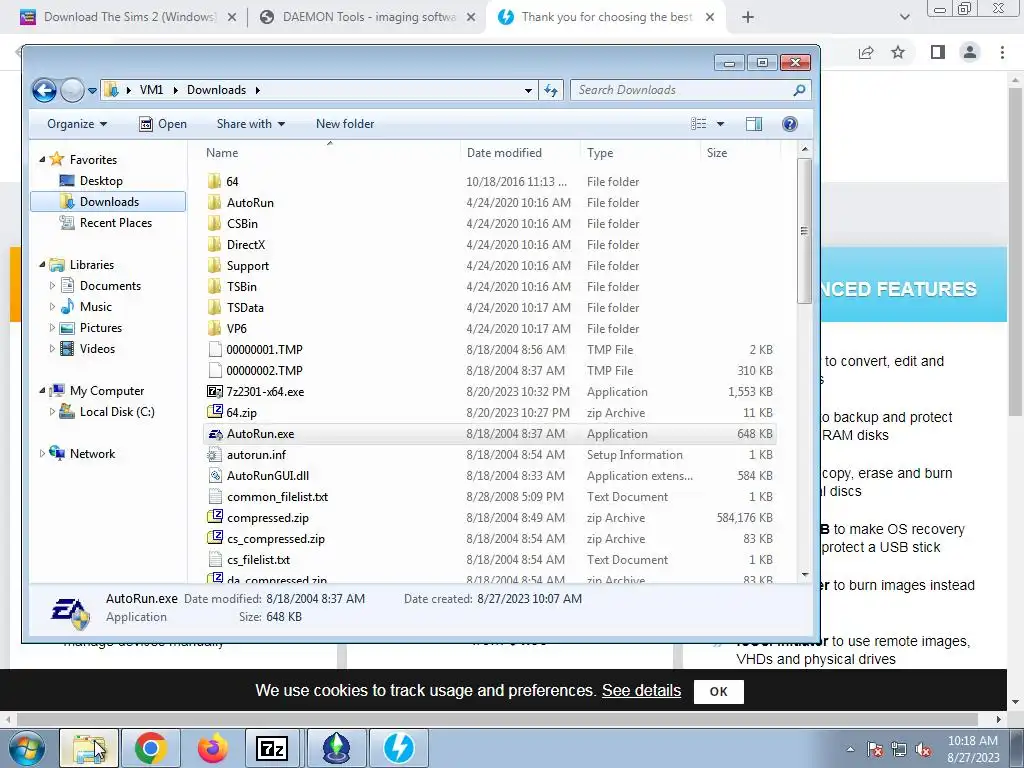This screenshot has width=1024, height=768.
Task: Show hidden tray icons arrow
Action: pyautogui.click(x=850, y=750)
